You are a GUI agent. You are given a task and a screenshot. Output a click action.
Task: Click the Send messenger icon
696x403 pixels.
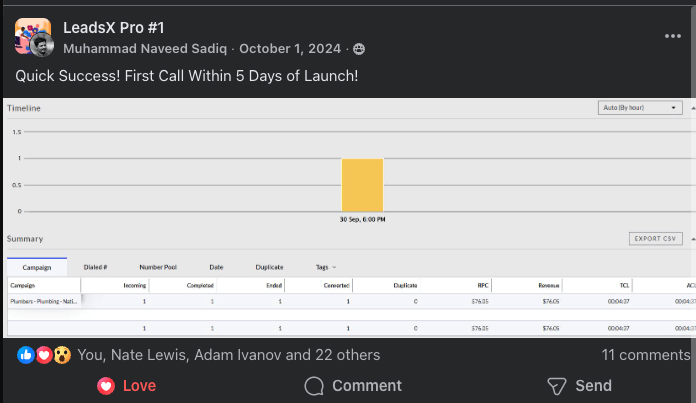pos(557,386)
